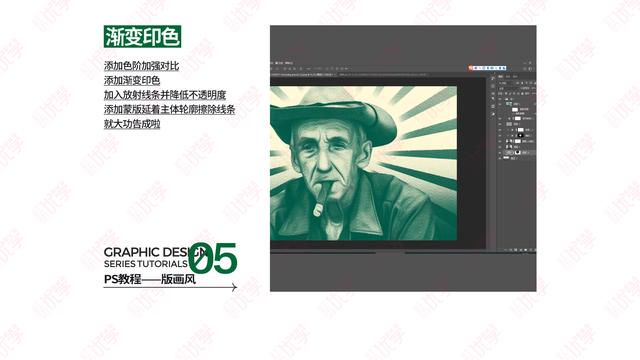Toggle visibility of the black-mask layer row

pos(500,136)
